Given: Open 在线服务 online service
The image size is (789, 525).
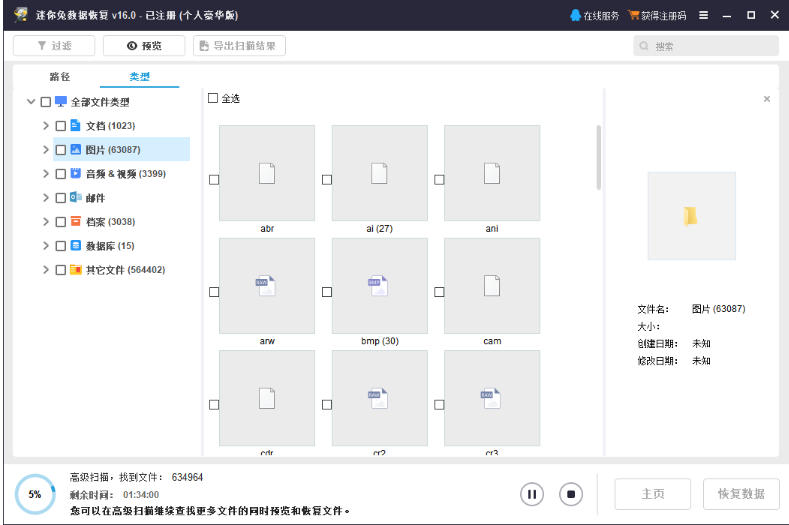Looking at the screenshot, I should (x=595, y=16).
